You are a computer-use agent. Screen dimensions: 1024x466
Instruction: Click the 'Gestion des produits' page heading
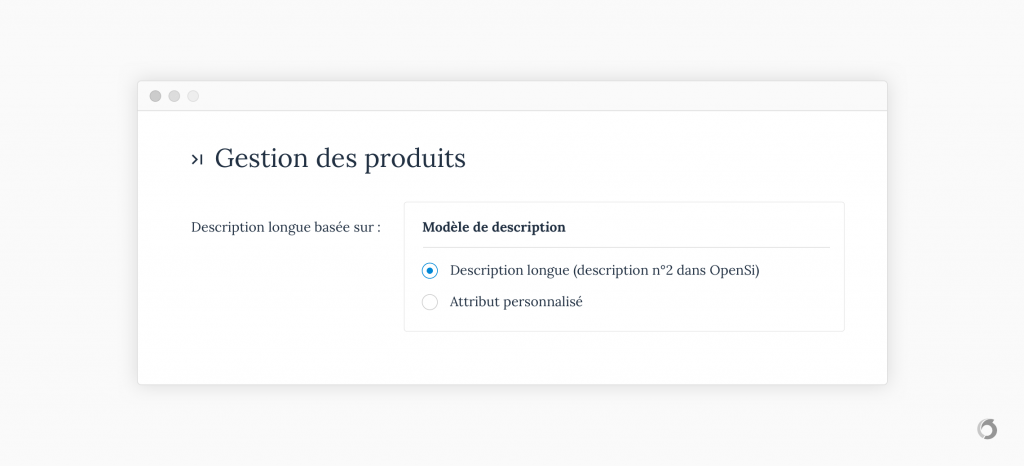pos(340,158)
